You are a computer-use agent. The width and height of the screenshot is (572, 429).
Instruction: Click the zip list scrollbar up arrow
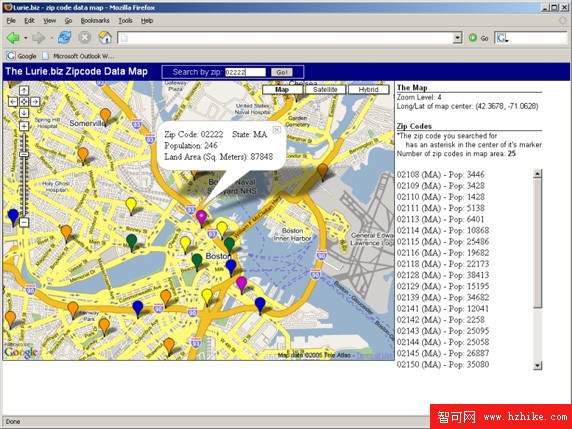click(x=537, y=174)
